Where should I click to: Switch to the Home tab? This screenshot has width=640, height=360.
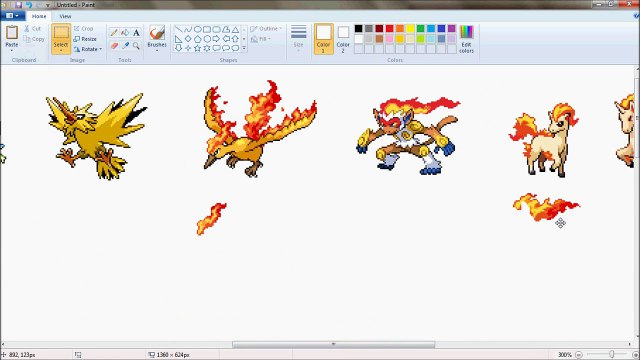39,16
